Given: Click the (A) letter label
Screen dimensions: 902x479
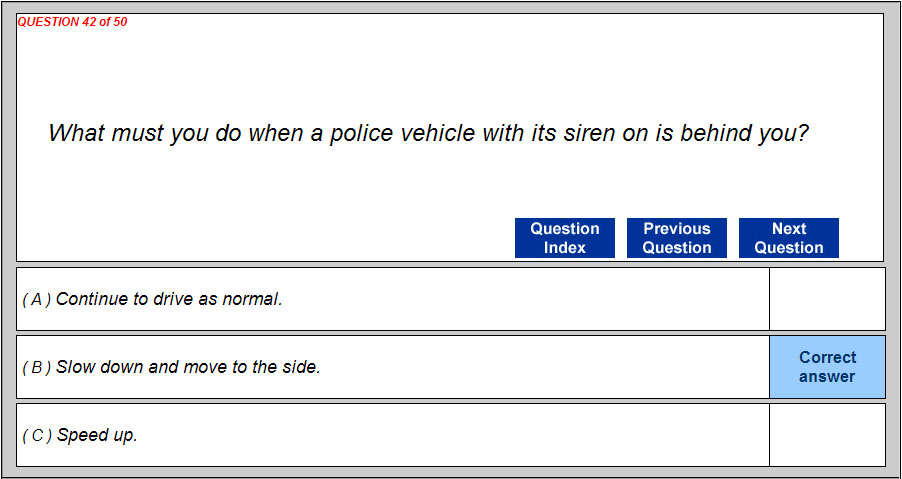Looking at the screenshot, I should pos(37,299).
